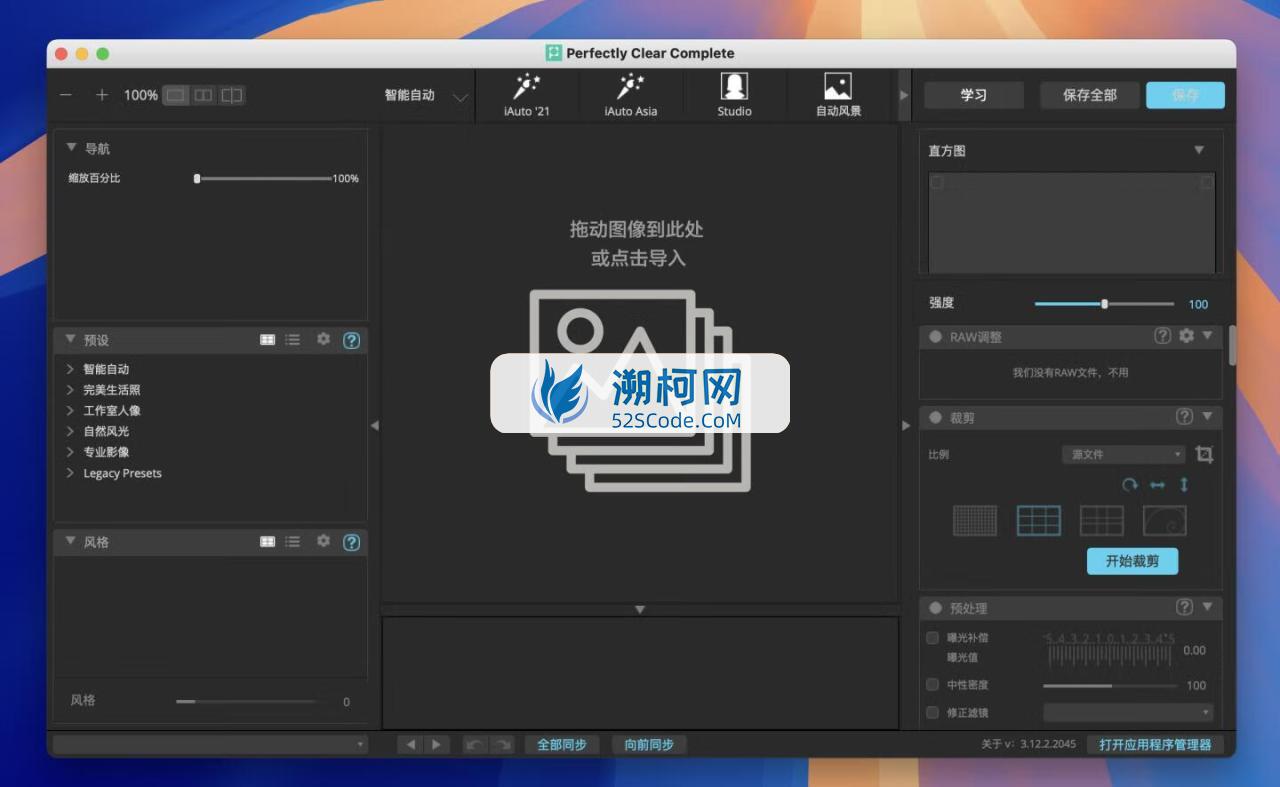The width and height of the screenshot is (1280, 787).
Task: Set 风格 panel to list view
Action: pos(292,542)
